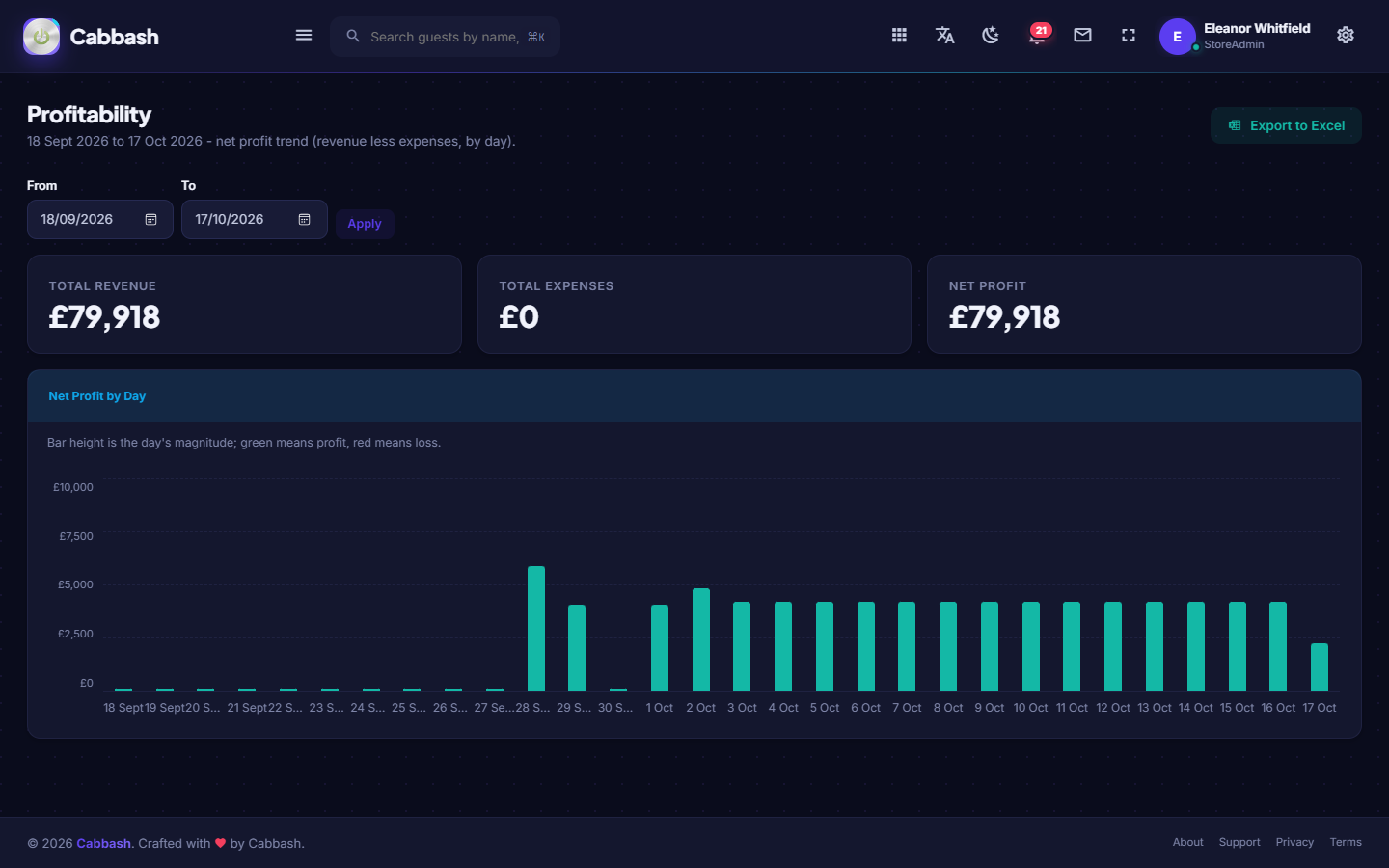Open the From date calendar picker

150,220
